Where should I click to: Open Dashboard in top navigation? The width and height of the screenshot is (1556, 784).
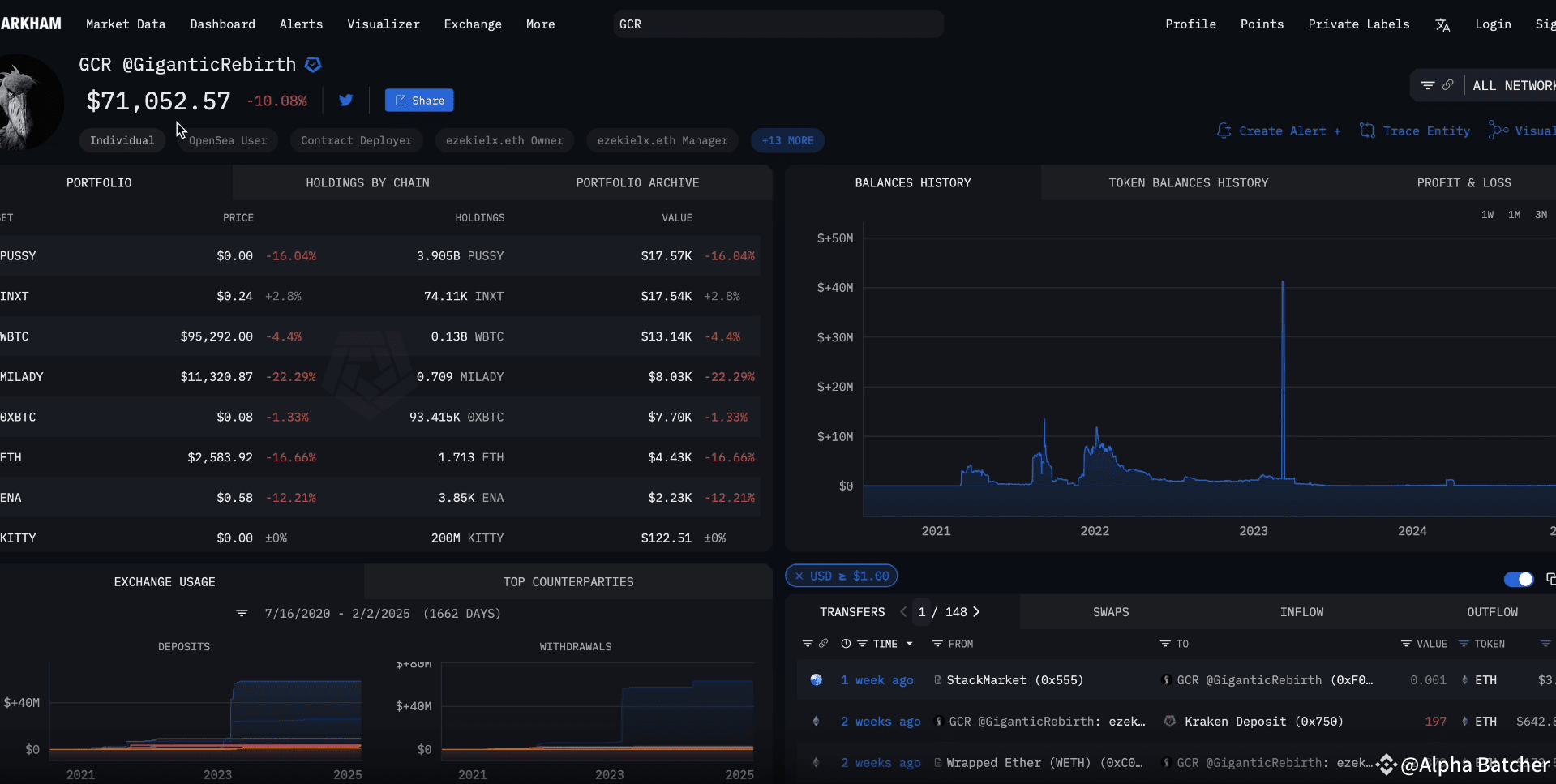click(x=223, y=24)
